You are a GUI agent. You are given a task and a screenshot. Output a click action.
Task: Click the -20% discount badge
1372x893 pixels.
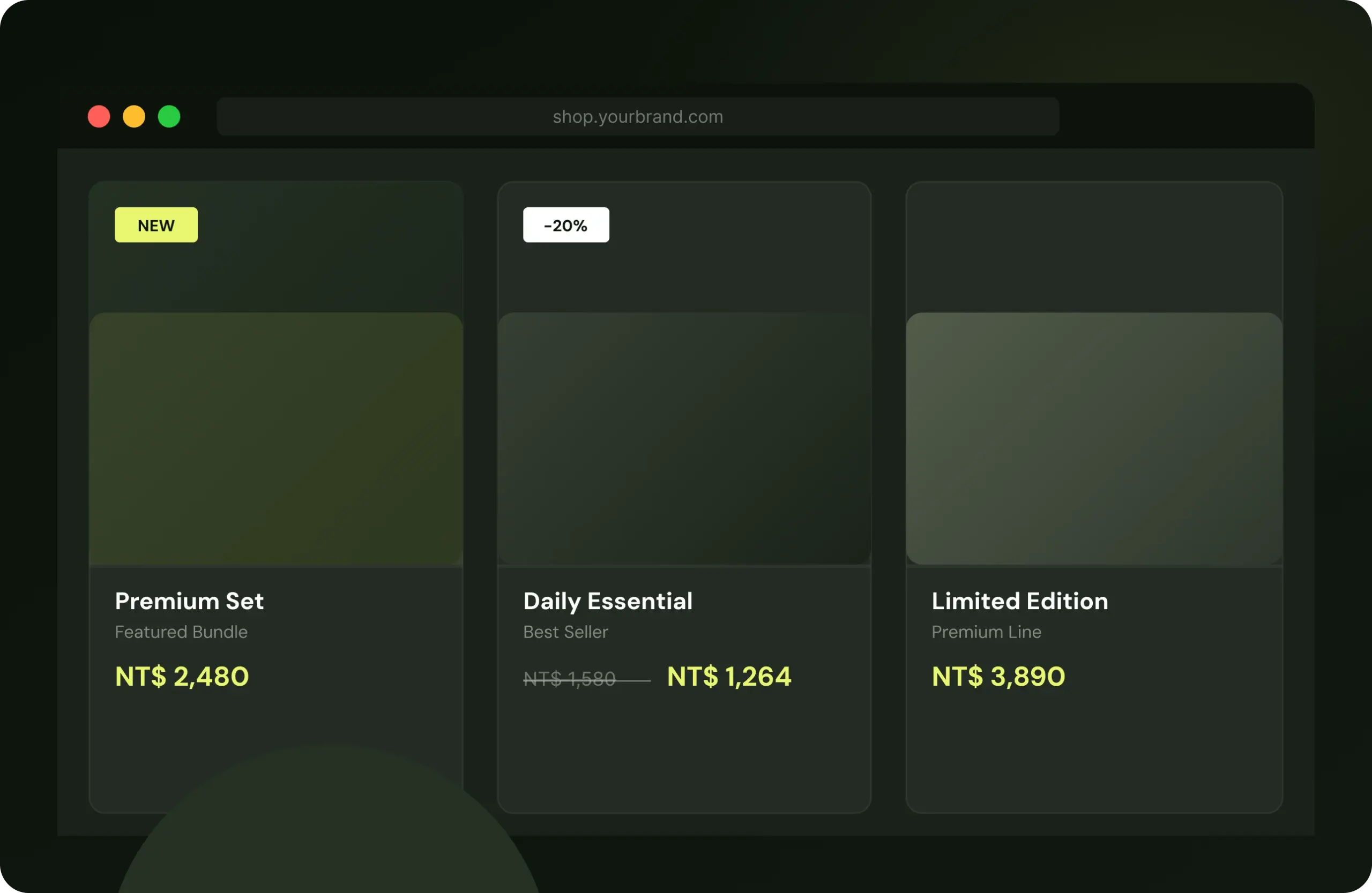coord(566,226)
